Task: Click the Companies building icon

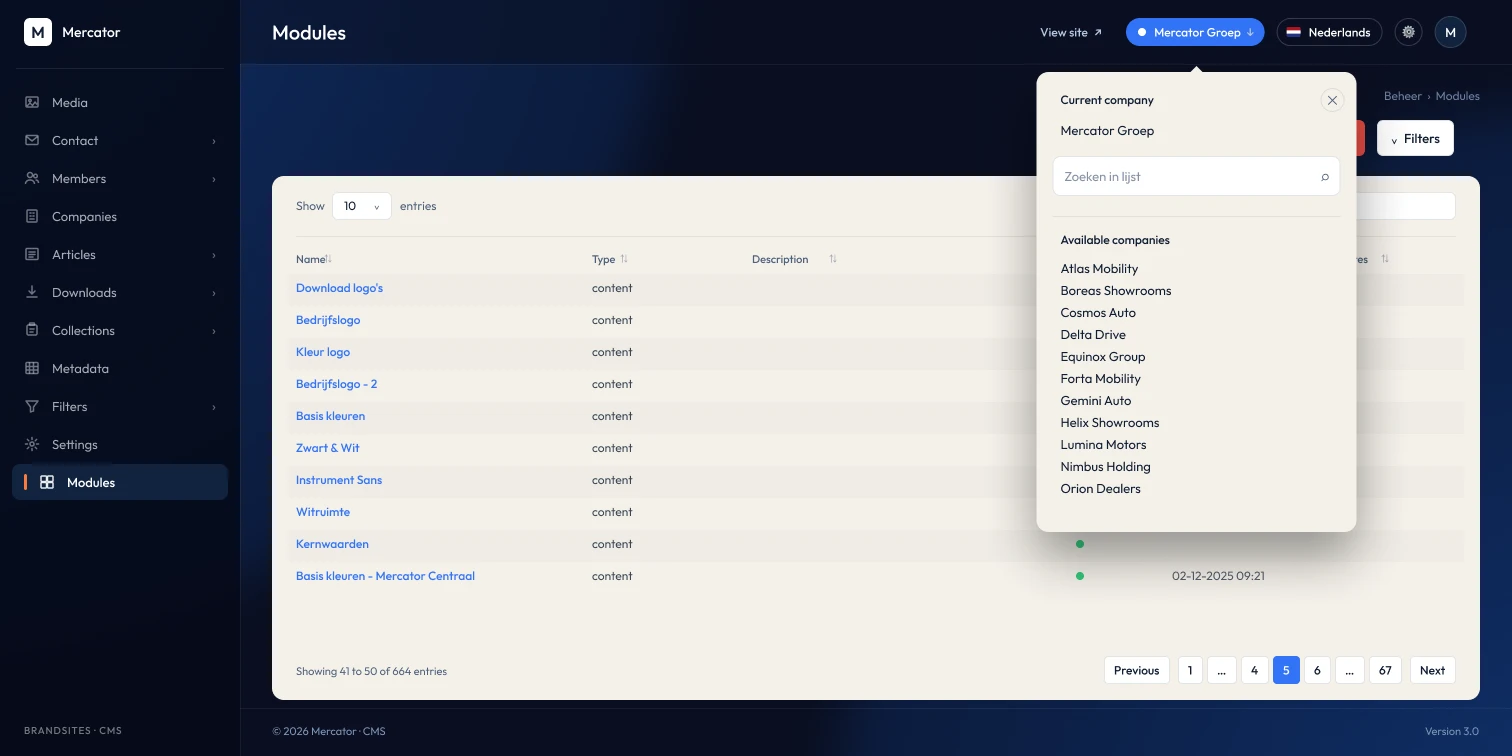Action: click(32, 216)
